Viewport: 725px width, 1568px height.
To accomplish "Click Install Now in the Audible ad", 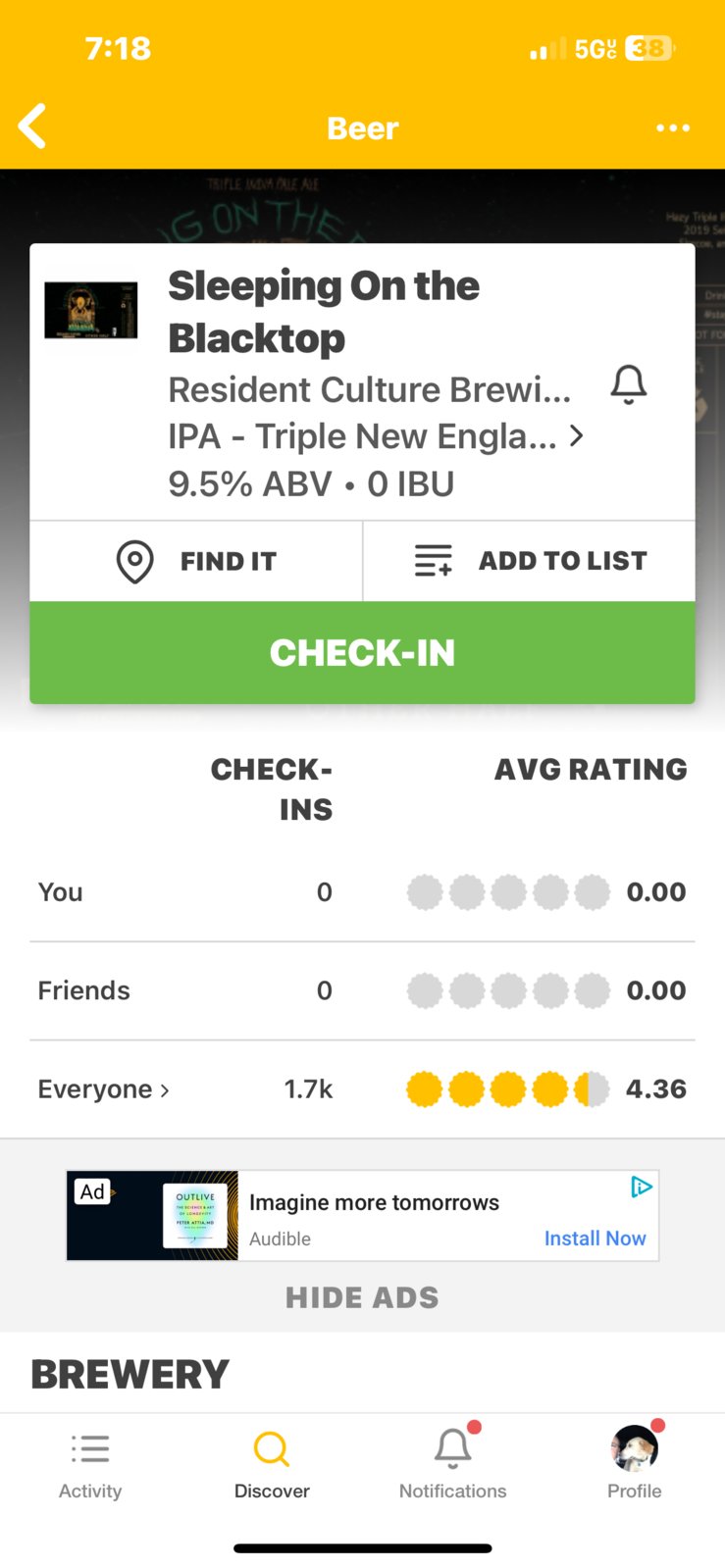I will click(x=595, y=1239).
